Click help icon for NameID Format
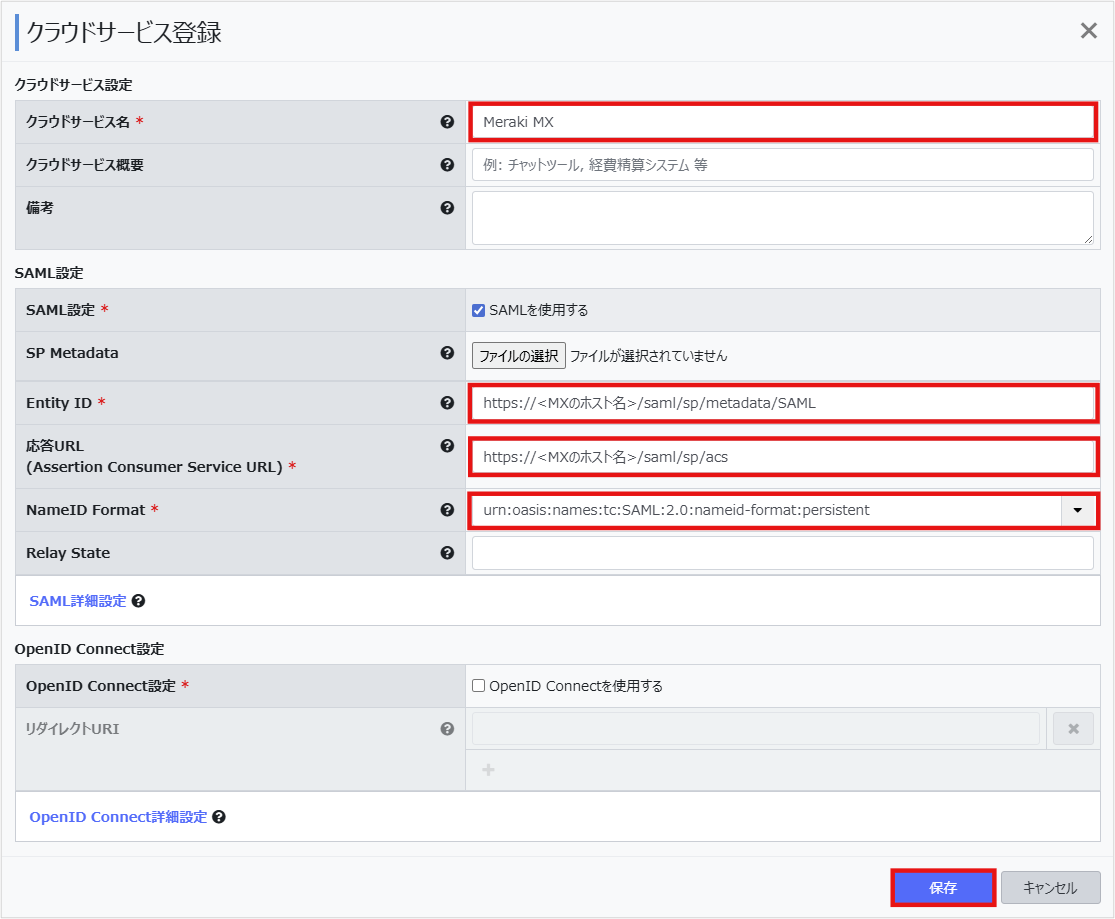 [x=447, y=510]
